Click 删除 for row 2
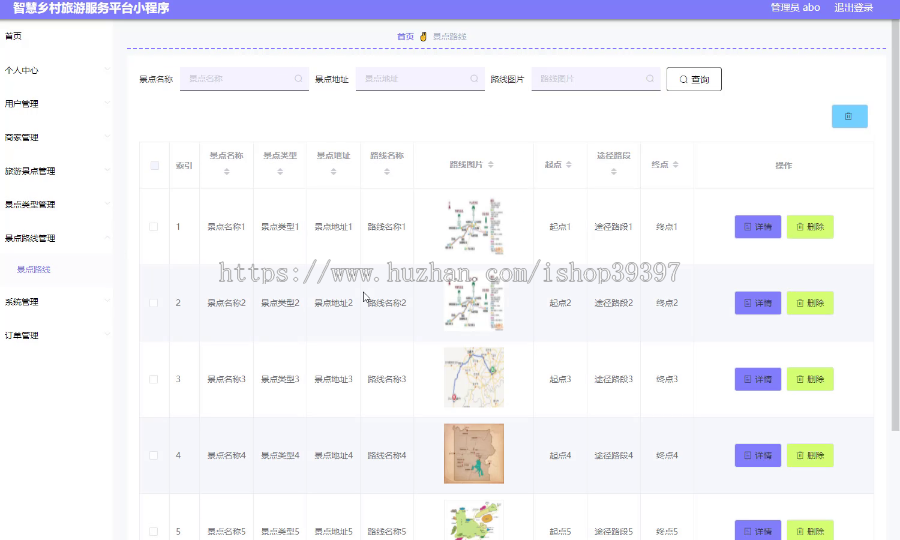 810,303
